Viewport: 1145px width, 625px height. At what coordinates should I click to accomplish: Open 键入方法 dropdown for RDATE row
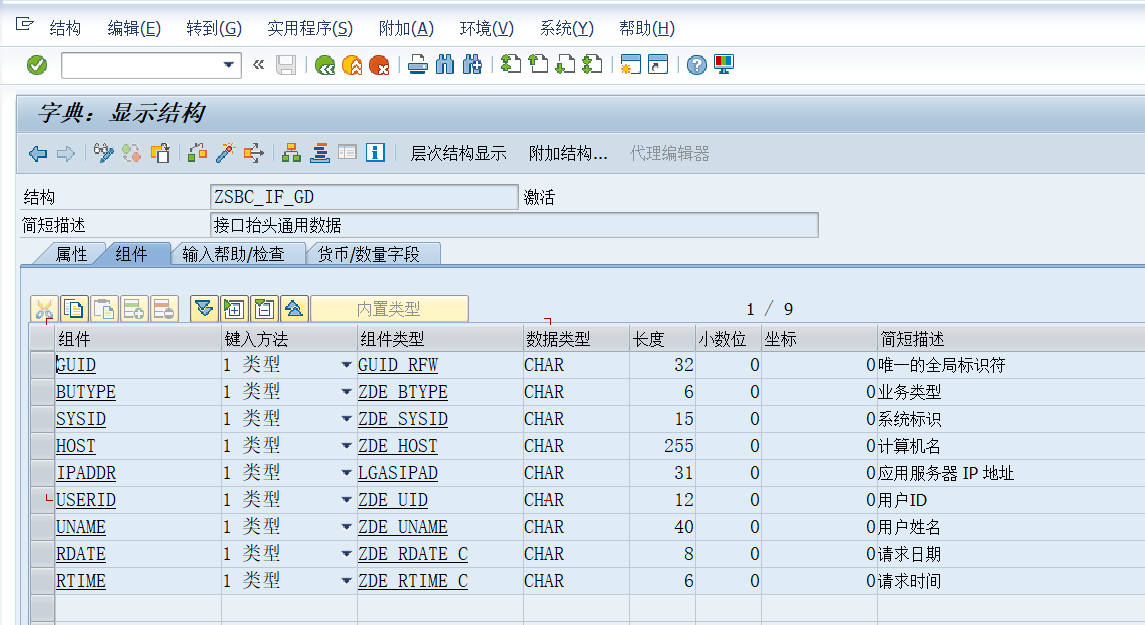(347, 553)
